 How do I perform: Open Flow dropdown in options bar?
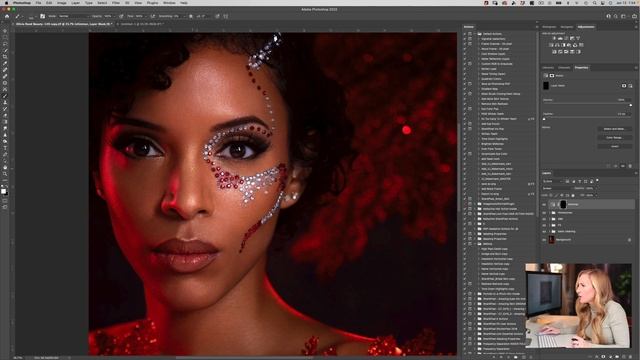(145, 16)
